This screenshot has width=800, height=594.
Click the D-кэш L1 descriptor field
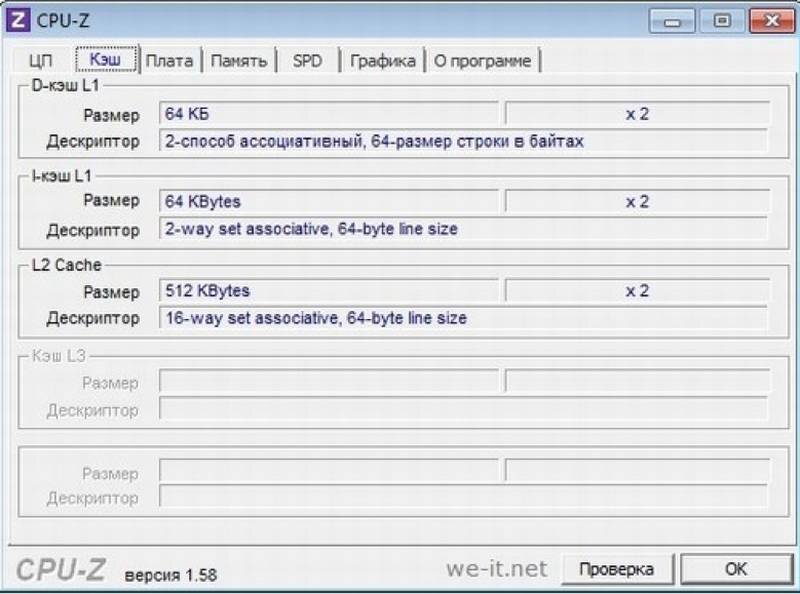pyautogui.click(x=463, y=141)
